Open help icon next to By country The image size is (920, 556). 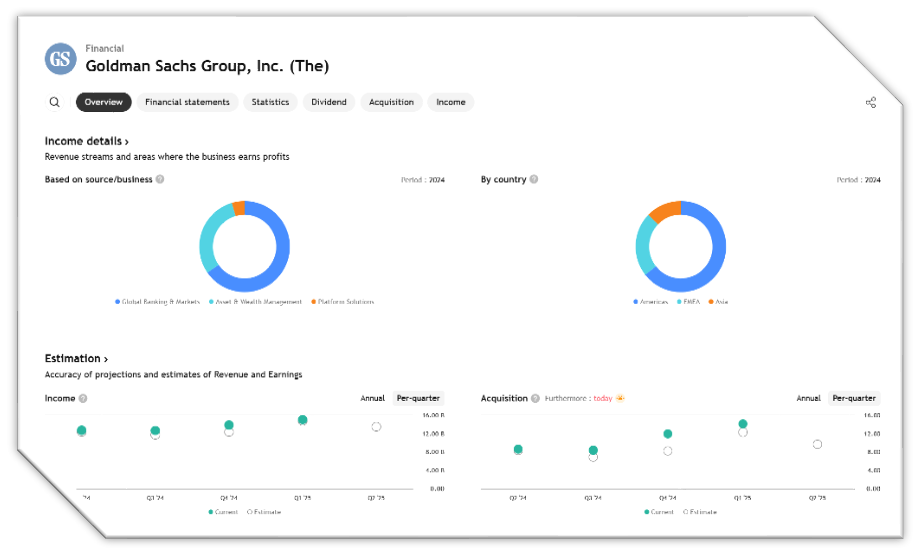tap(534, 179)
